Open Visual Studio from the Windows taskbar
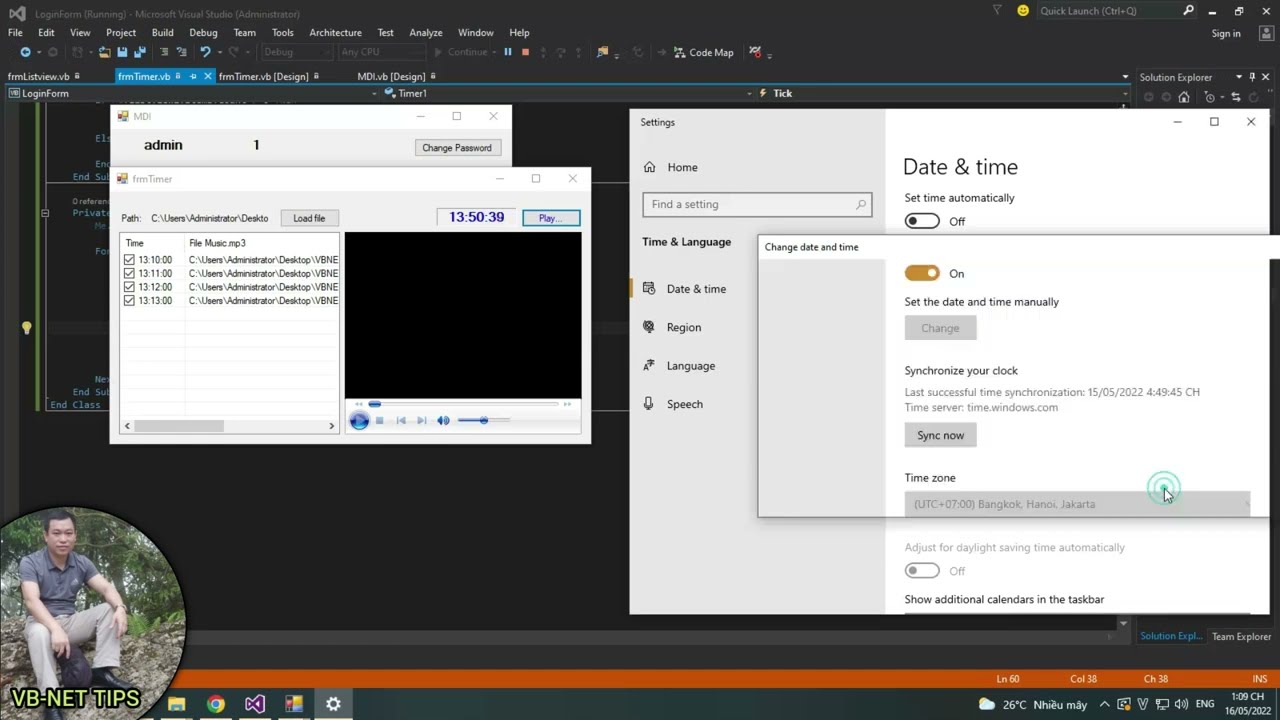This screenshot has width=1280, height=720. [x=255, y=704]
